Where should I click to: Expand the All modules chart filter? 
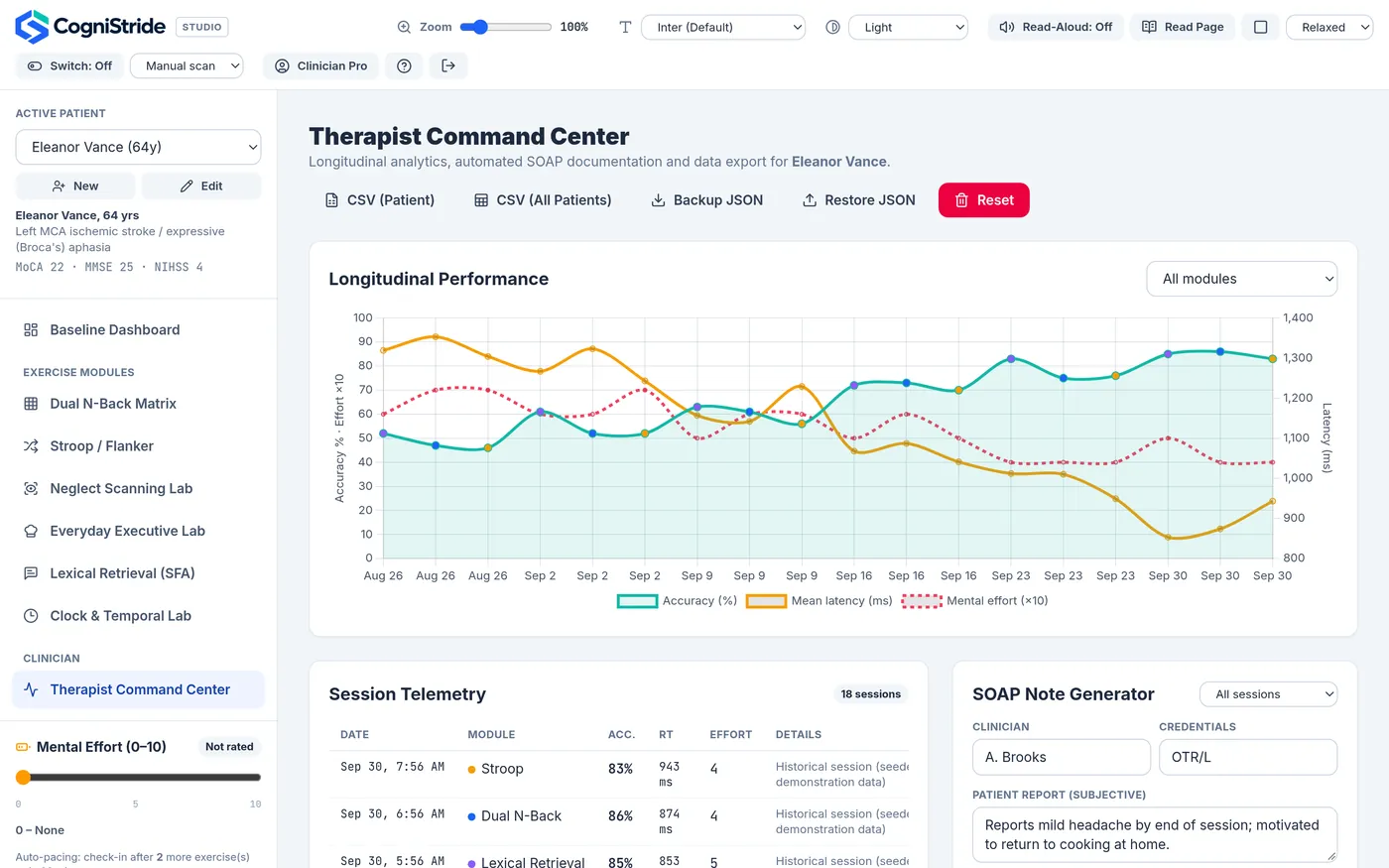(x=1241, y=279)
